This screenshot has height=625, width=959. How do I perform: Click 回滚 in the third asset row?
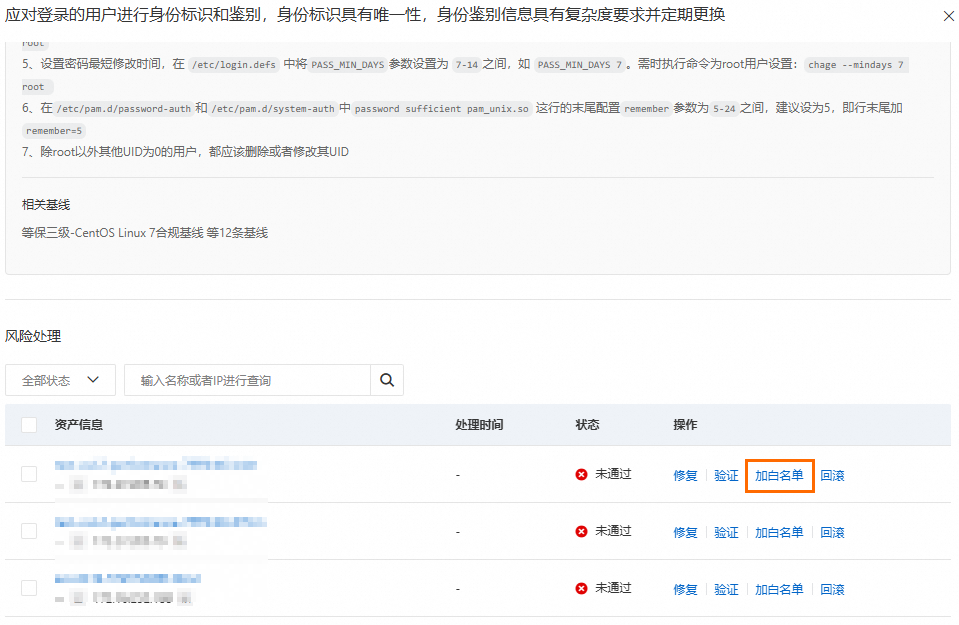coord(832,589)
